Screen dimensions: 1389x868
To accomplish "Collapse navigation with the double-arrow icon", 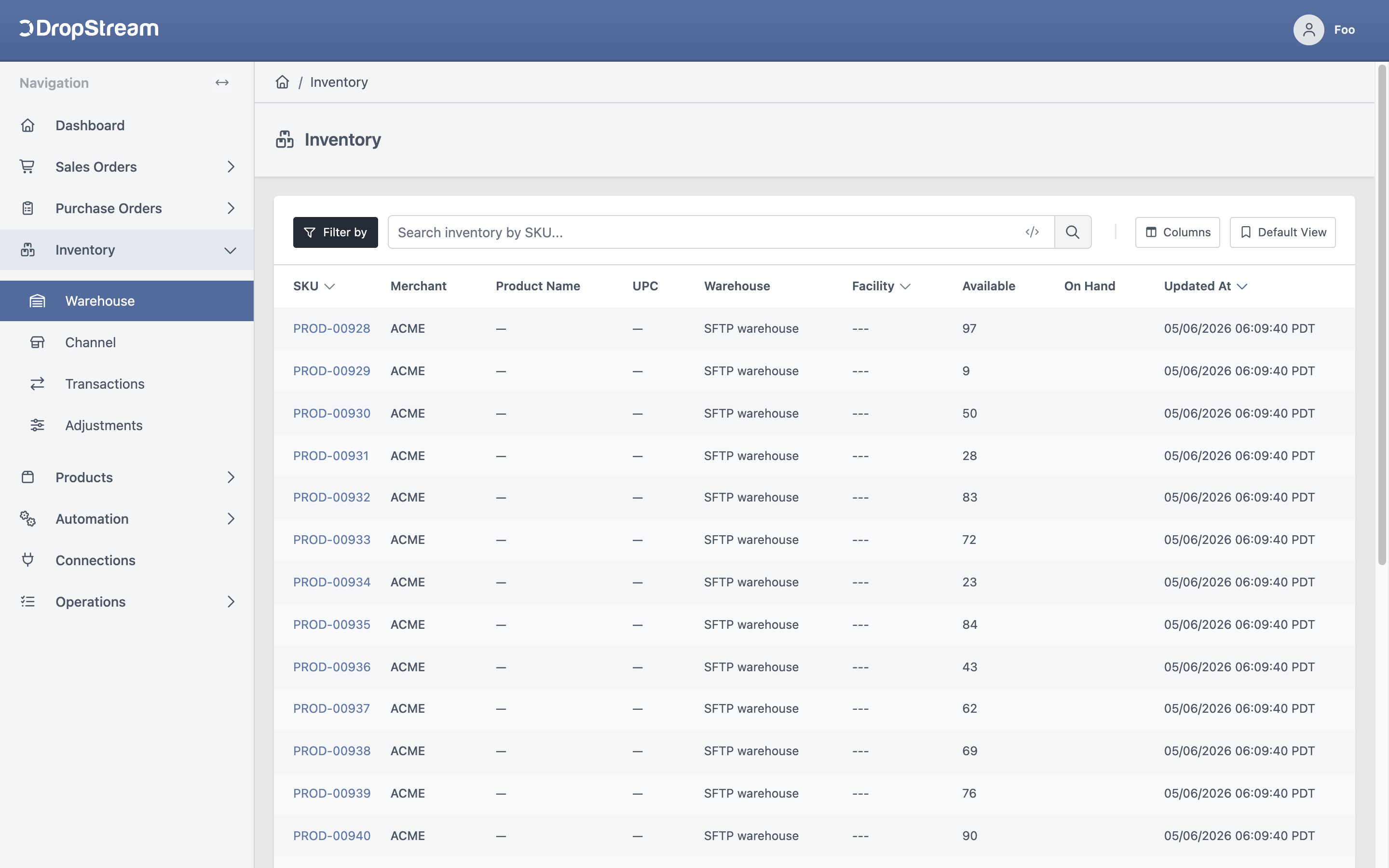I will click(x=222, y=82).
